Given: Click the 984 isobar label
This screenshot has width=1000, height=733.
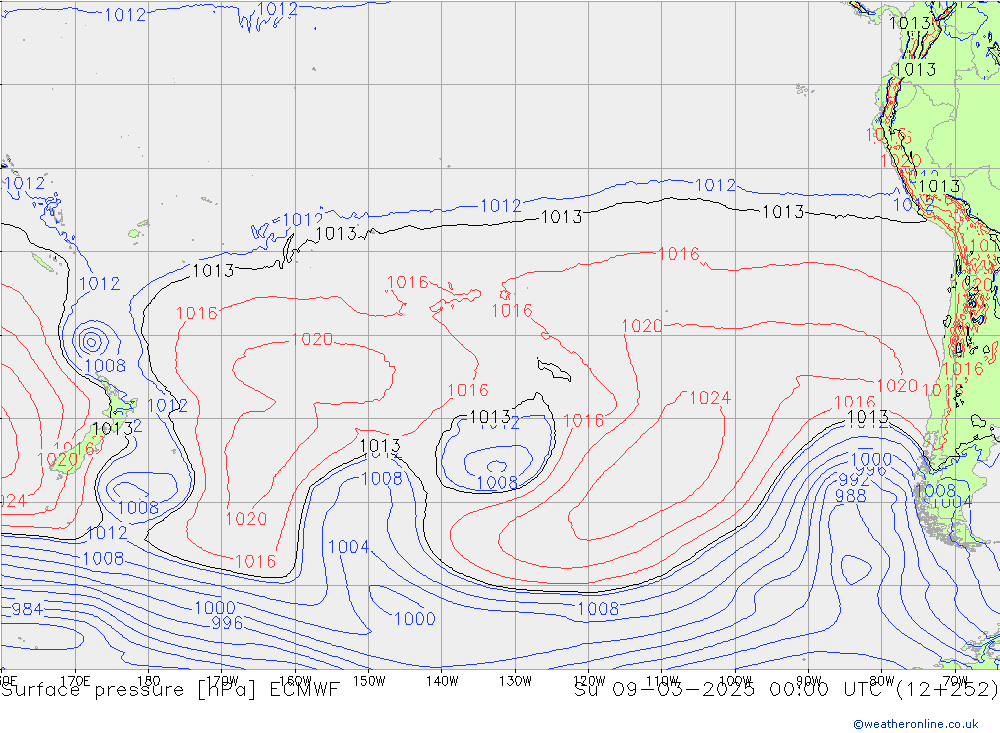Looking at the screenshot, I should [27, 609].
